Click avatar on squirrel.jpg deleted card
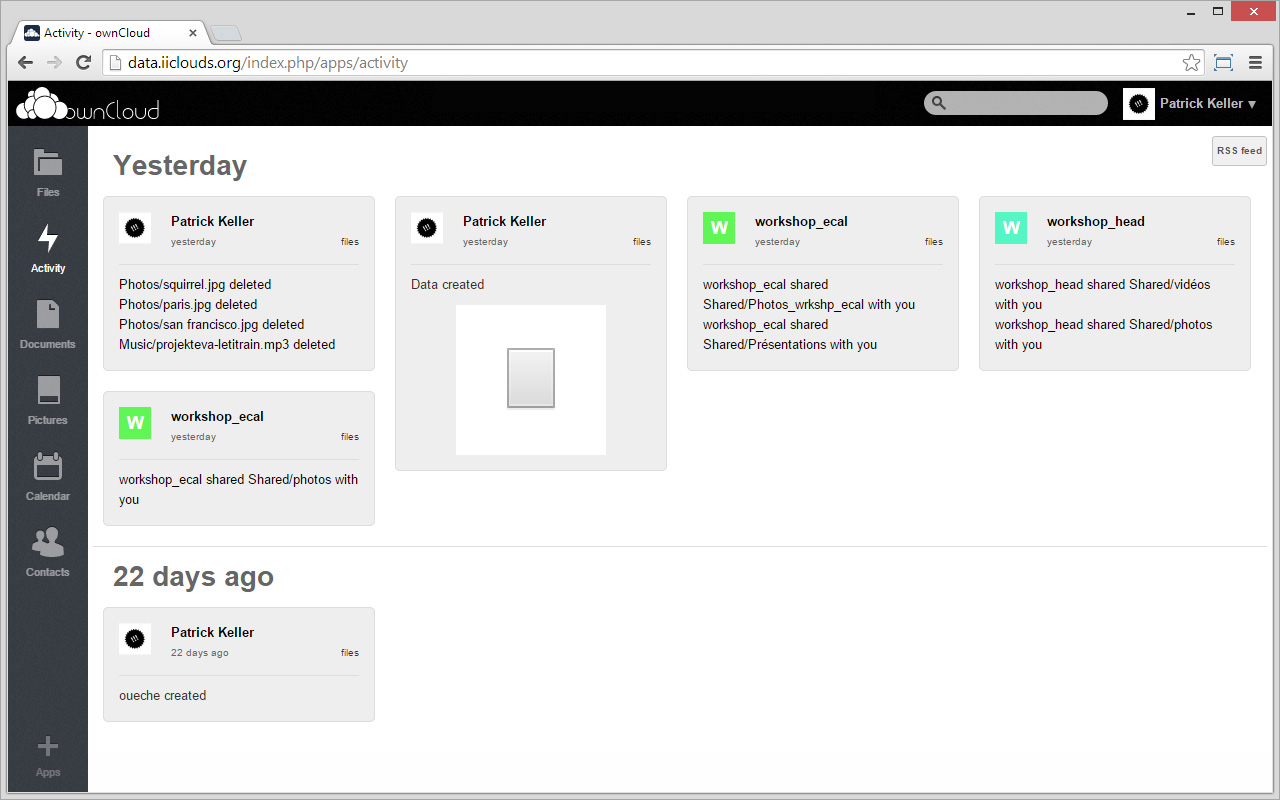Image resolution: width=1280 pixels, height=800 pixels. [135, 228]
